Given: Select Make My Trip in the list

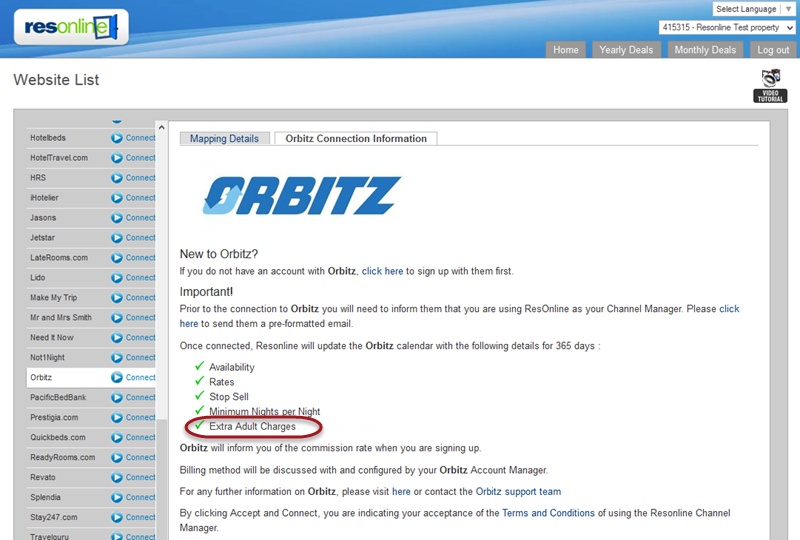Looking at the screenshot, I should pyautogui.click(x=54, y=298).
